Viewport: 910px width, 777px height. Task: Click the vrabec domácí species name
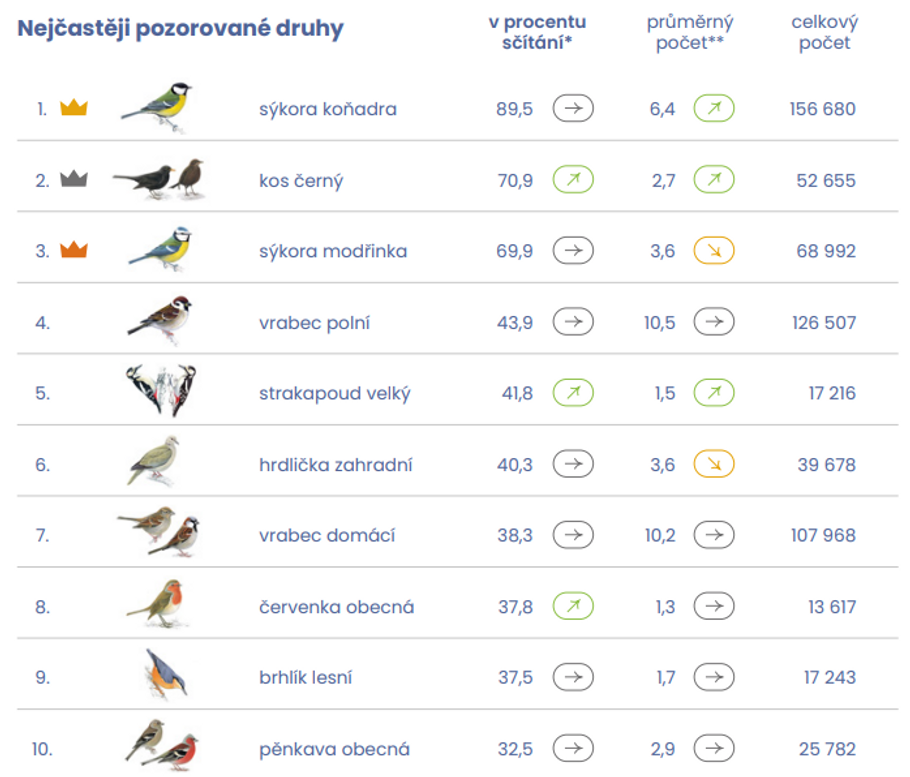326,535
